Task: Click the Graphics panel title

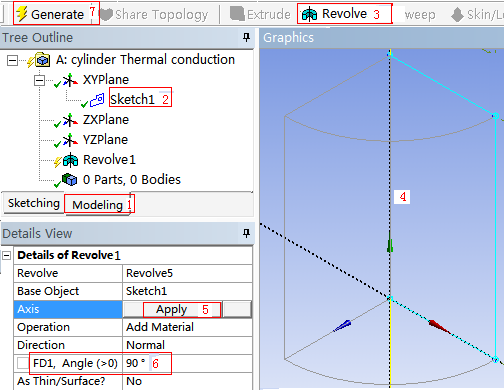Action: pos(288,38)
